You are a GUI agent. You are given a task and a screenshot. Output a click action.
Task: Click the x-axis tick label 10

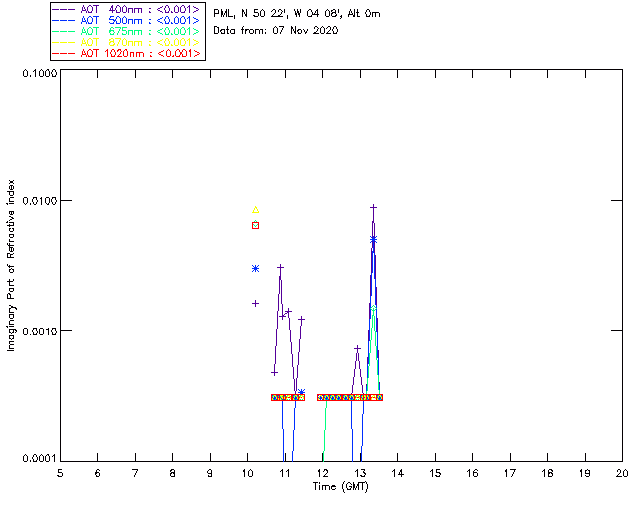coord(247,473)
